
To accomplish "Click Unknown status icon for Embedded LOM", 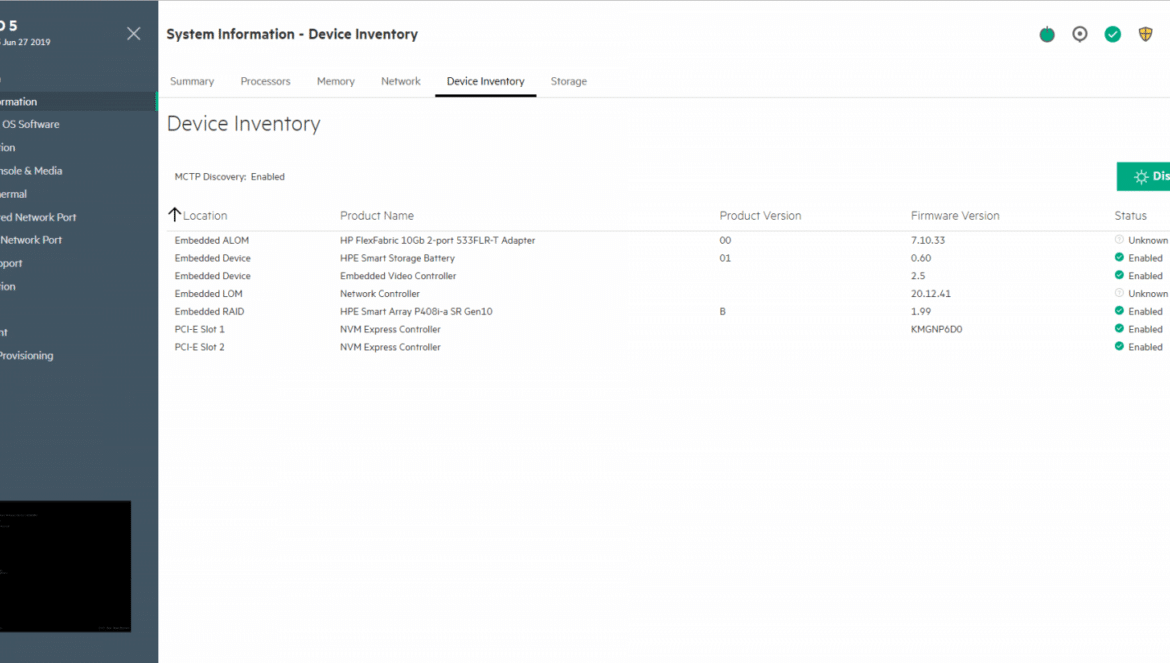I will point(1119,293).
